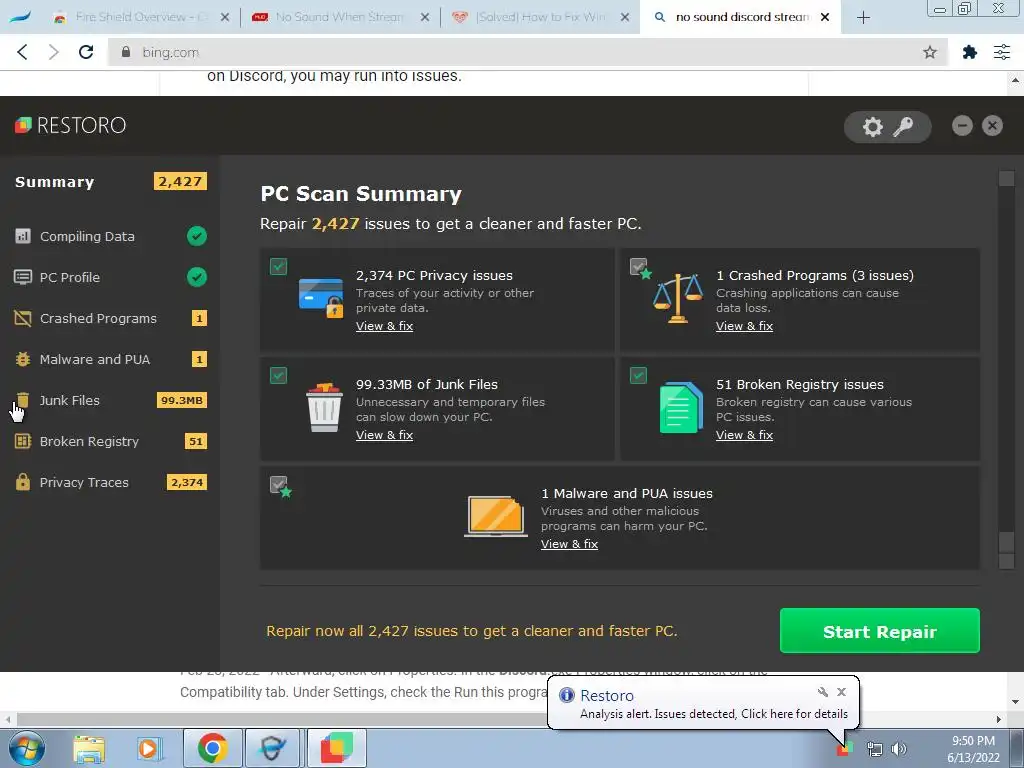Go back in browser

coord(22,52)
